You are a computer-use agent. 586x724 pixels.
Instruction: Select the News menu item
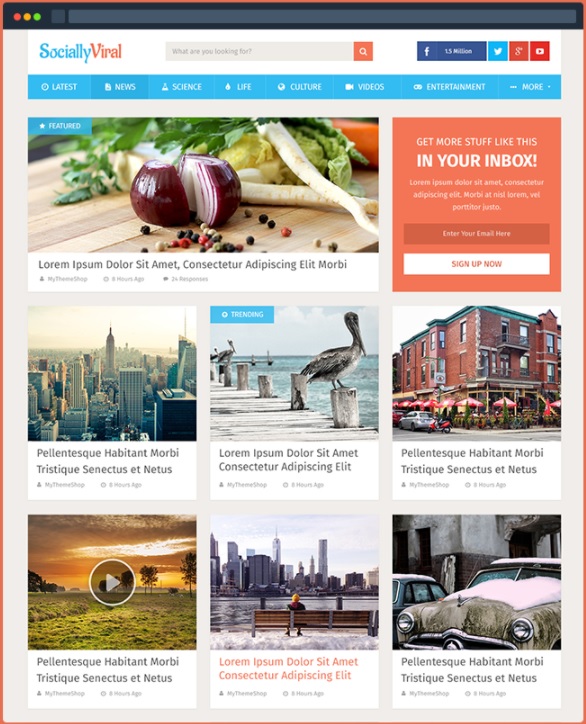pyautogui.click(x=120, y=87)
